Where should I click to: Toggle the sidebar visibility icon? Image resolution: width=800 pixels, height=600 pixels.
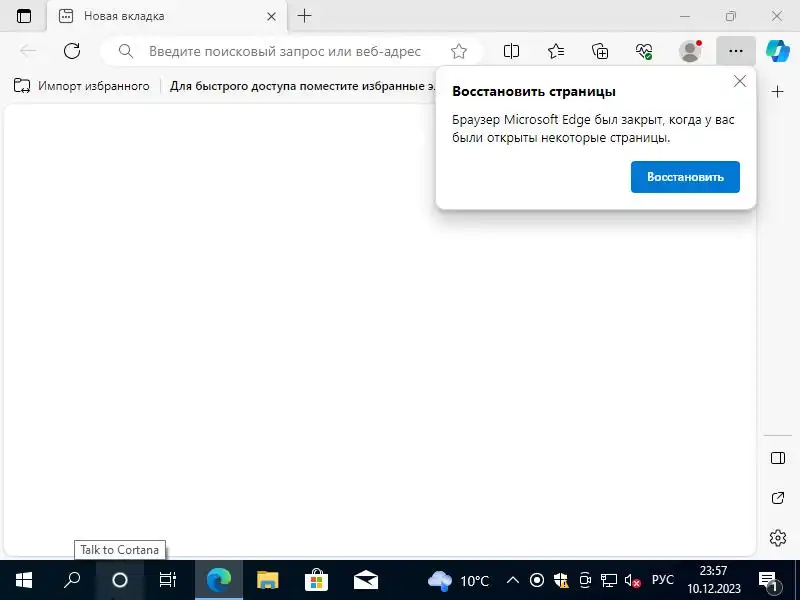coord(778,458)
